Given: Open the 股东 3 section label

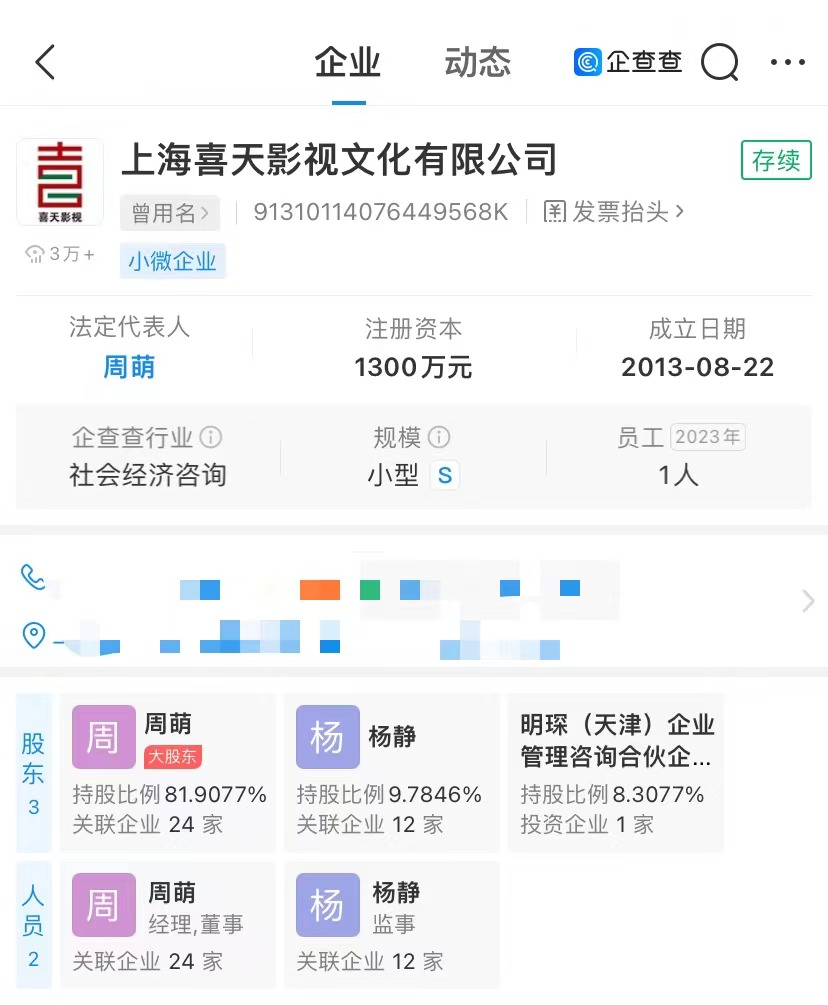Looking at the screenshot, I should (x=33, y=774).
